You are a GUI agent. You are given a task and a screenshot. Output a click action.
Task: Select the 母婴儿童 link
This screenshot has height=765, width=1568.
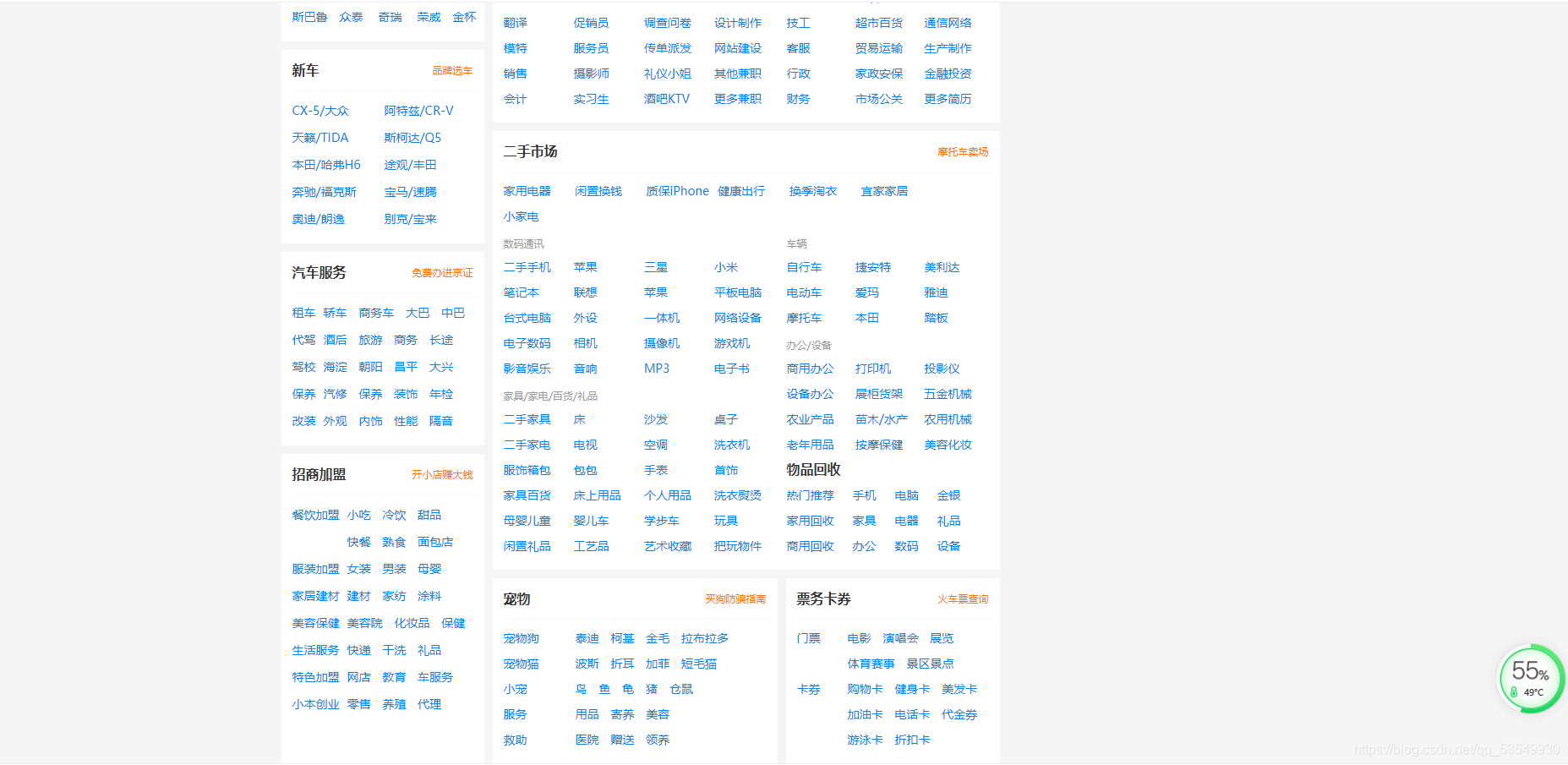527,521
